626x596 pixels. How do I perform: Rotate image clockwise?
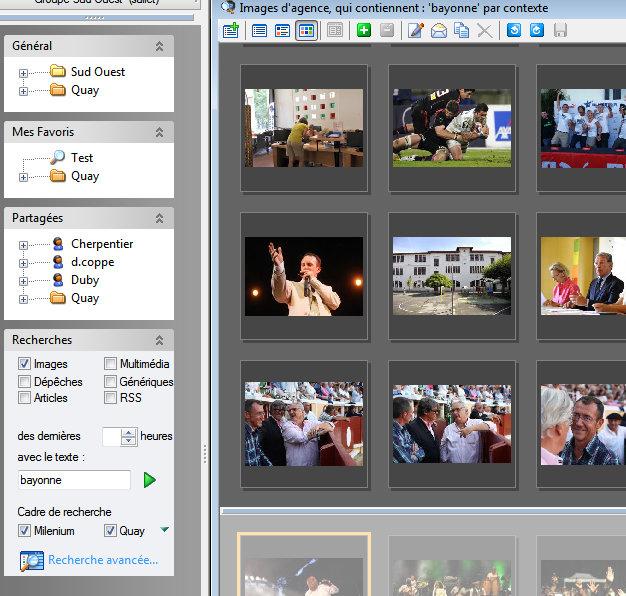(x=537, y=30)
